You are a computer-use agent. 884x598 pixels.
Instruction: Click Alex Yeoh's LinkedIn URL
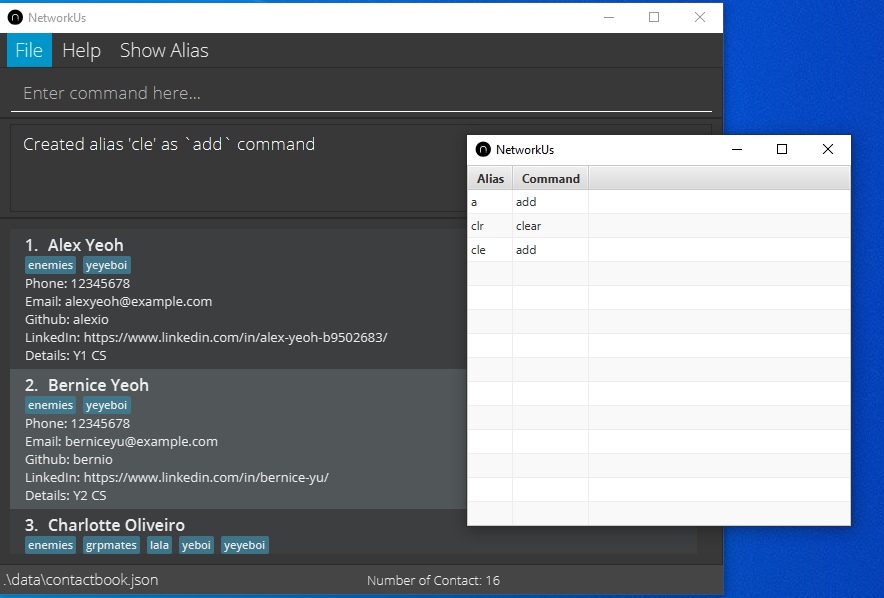236,338
